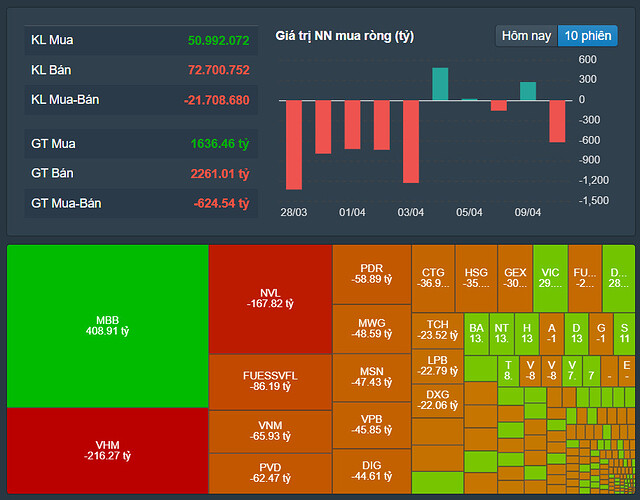
Task: Click the KL Mua-Bán value -21.708.680
Action: 216,100
